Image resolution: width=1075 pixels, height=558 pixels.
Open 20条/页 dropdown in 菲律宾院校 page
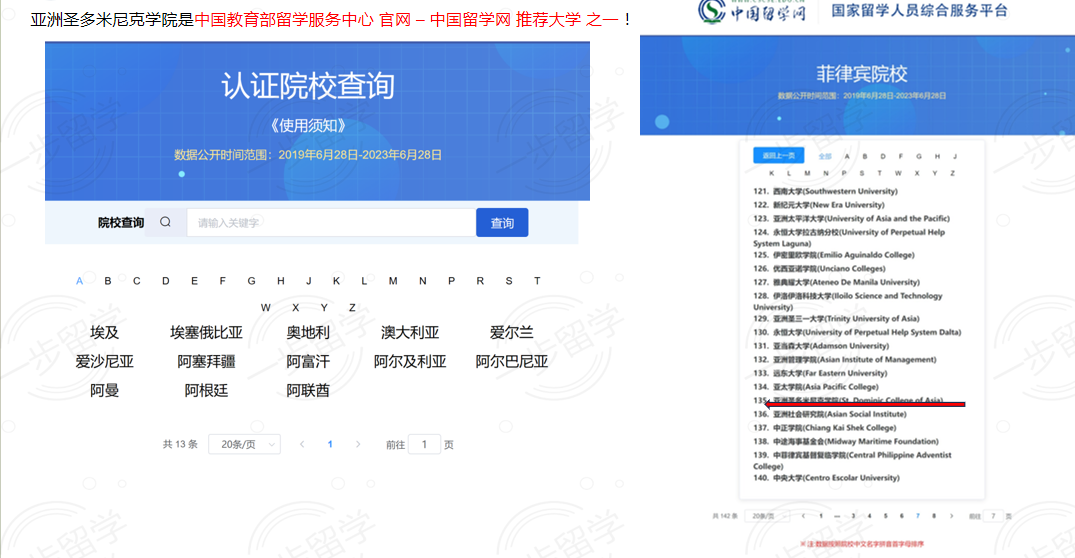point(766,516)
